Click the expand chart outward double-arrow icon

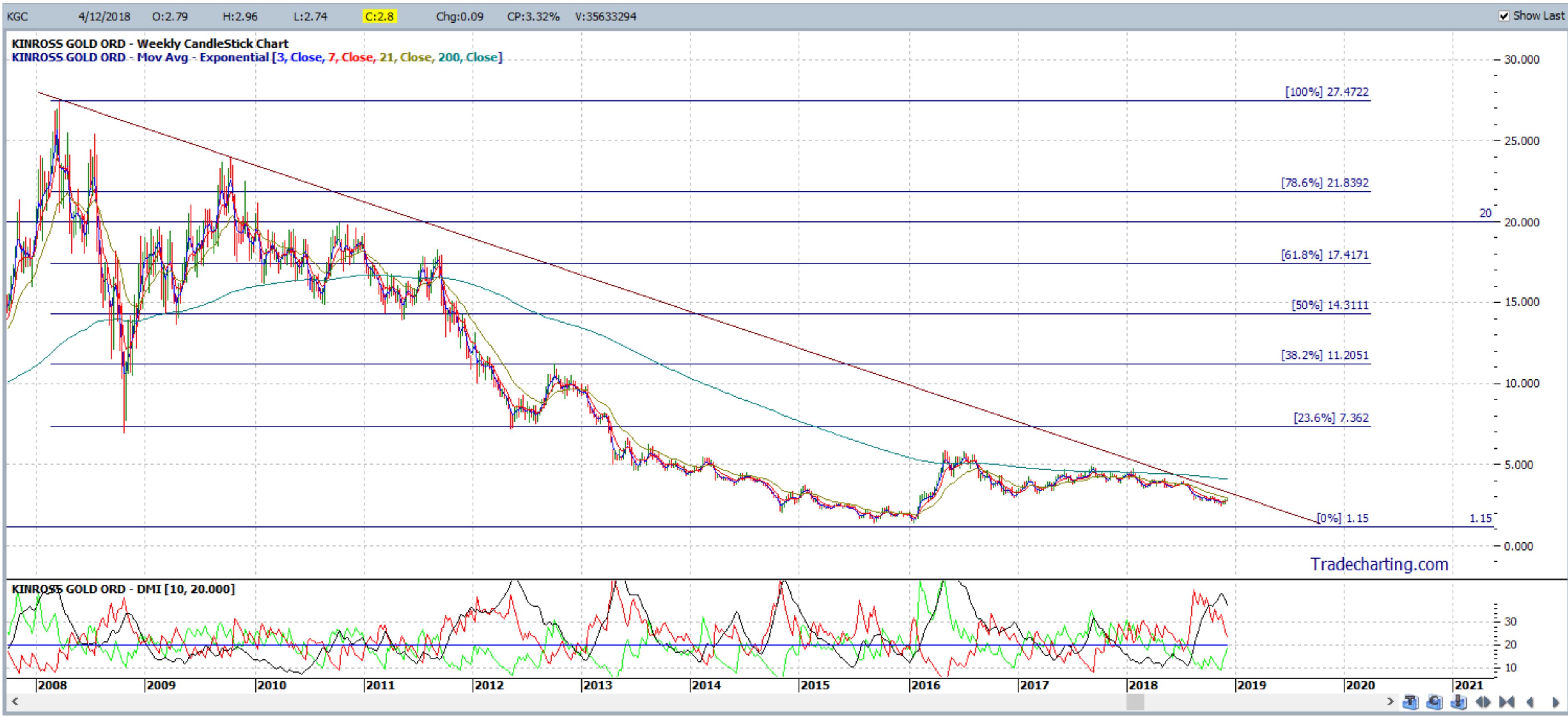[1484, 702]
